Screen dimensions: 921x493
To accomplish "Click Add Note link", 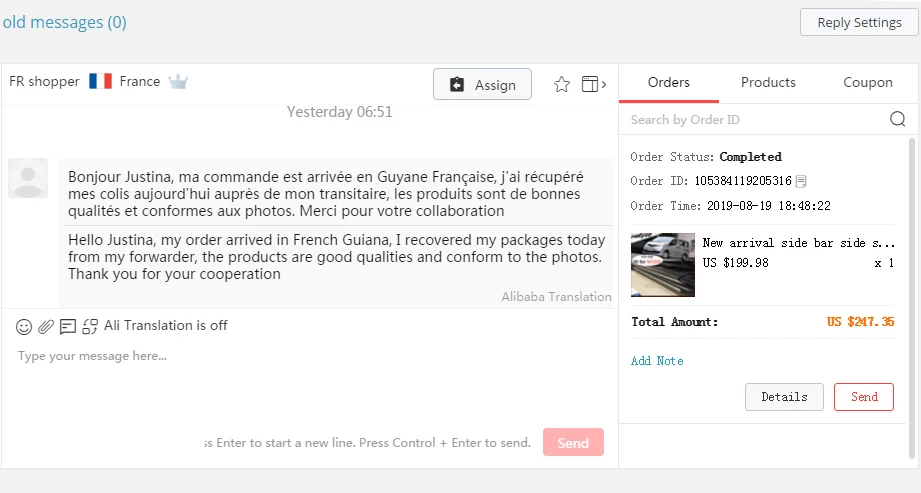I will [x=657, y=361].
